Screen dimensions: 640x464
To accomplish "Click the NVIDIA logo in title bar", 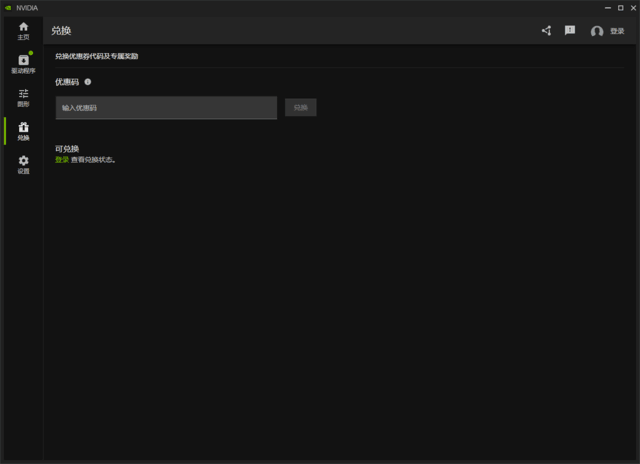I will pyautogui.click(x=8, y=8).
